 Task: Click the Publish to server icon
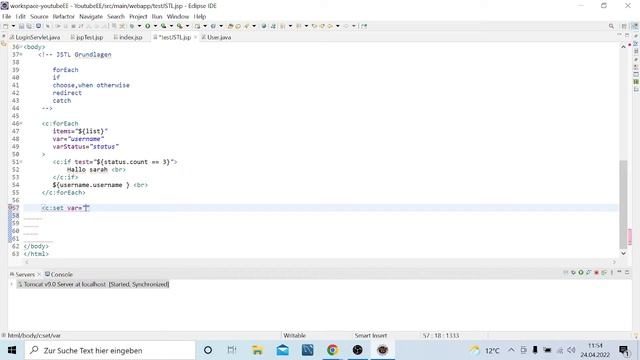(604, 272)
